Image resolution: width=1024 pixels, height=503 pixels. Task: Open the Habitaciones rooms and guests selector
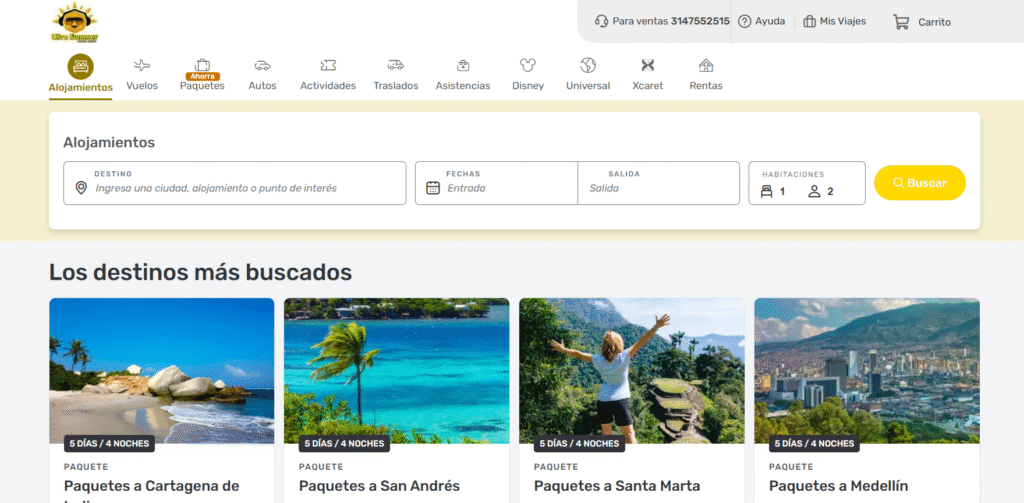pyautogui.click(x=807, y=183)
